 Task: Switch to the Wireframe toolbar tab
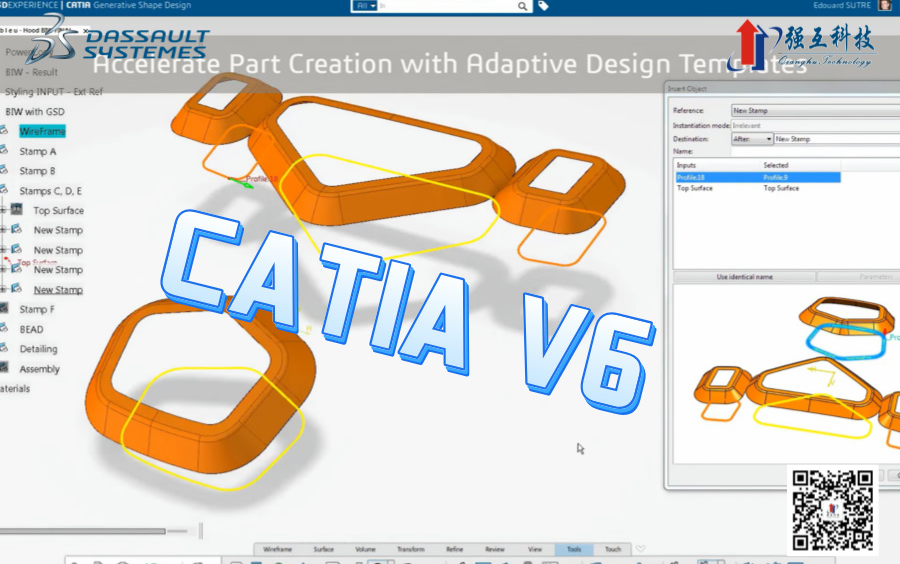277,549
